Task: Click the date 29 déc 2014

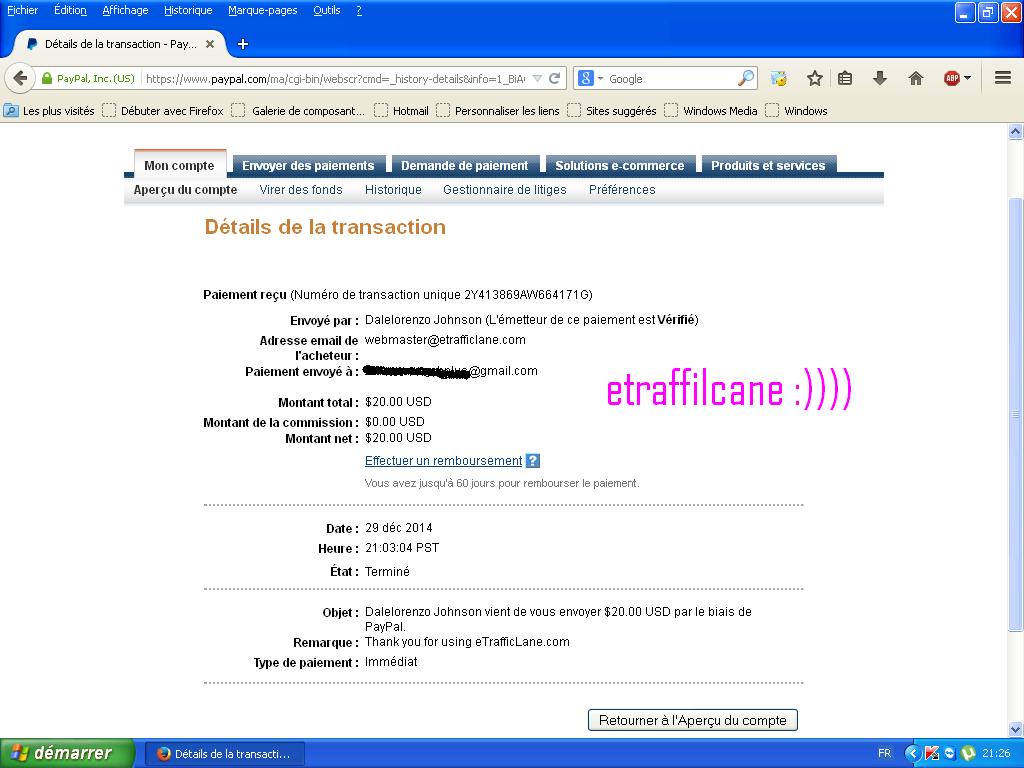Action: (x=398, y=528)
